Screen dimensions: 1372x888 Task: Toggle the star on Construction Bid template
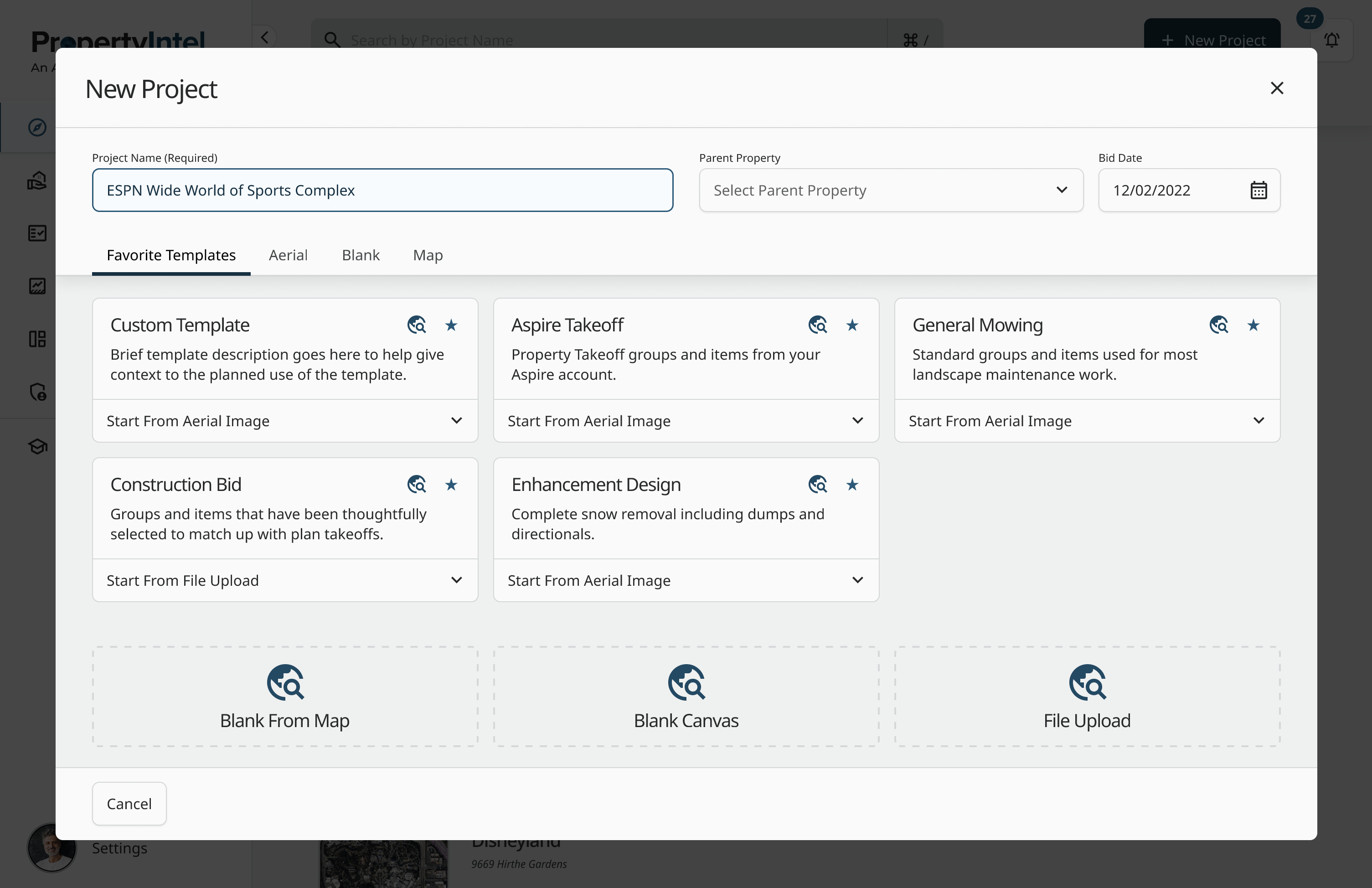pos(451,485)
